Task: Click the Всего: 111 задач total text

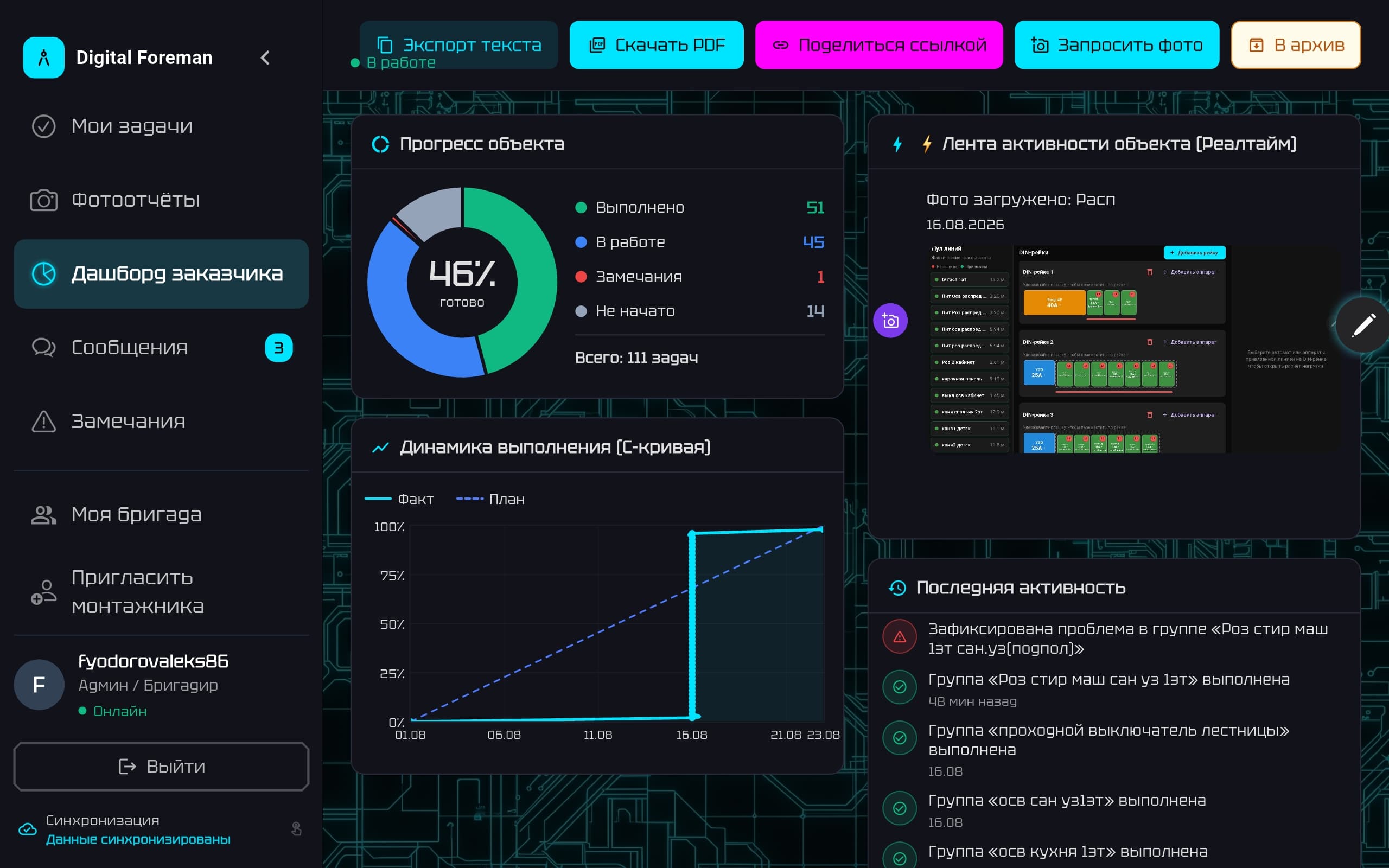Action: [636, 358]
